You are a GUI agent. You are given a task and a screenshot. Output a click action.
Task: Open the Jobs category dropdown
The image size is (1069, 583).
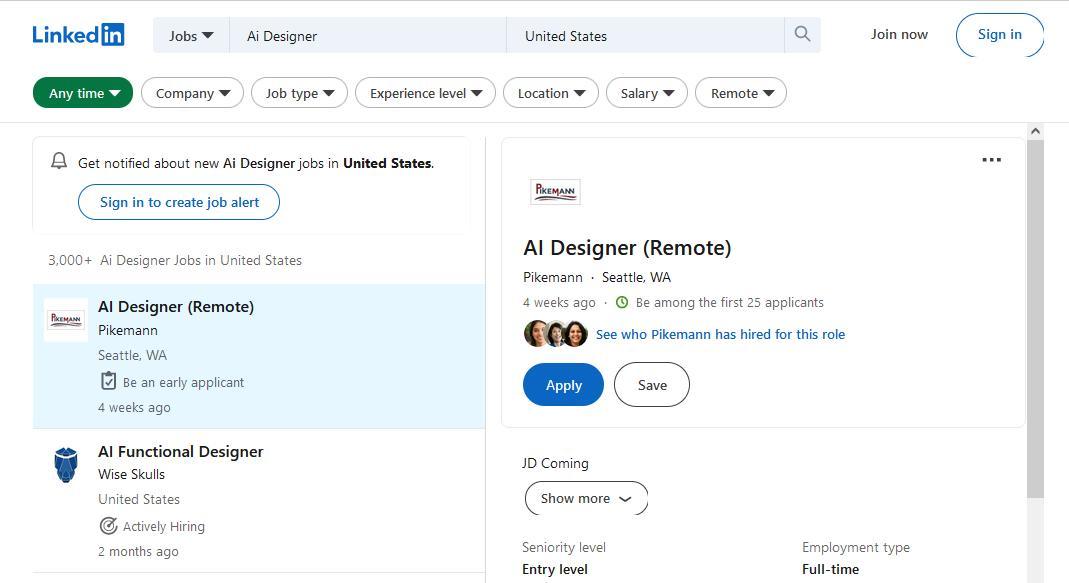point(191,35)
